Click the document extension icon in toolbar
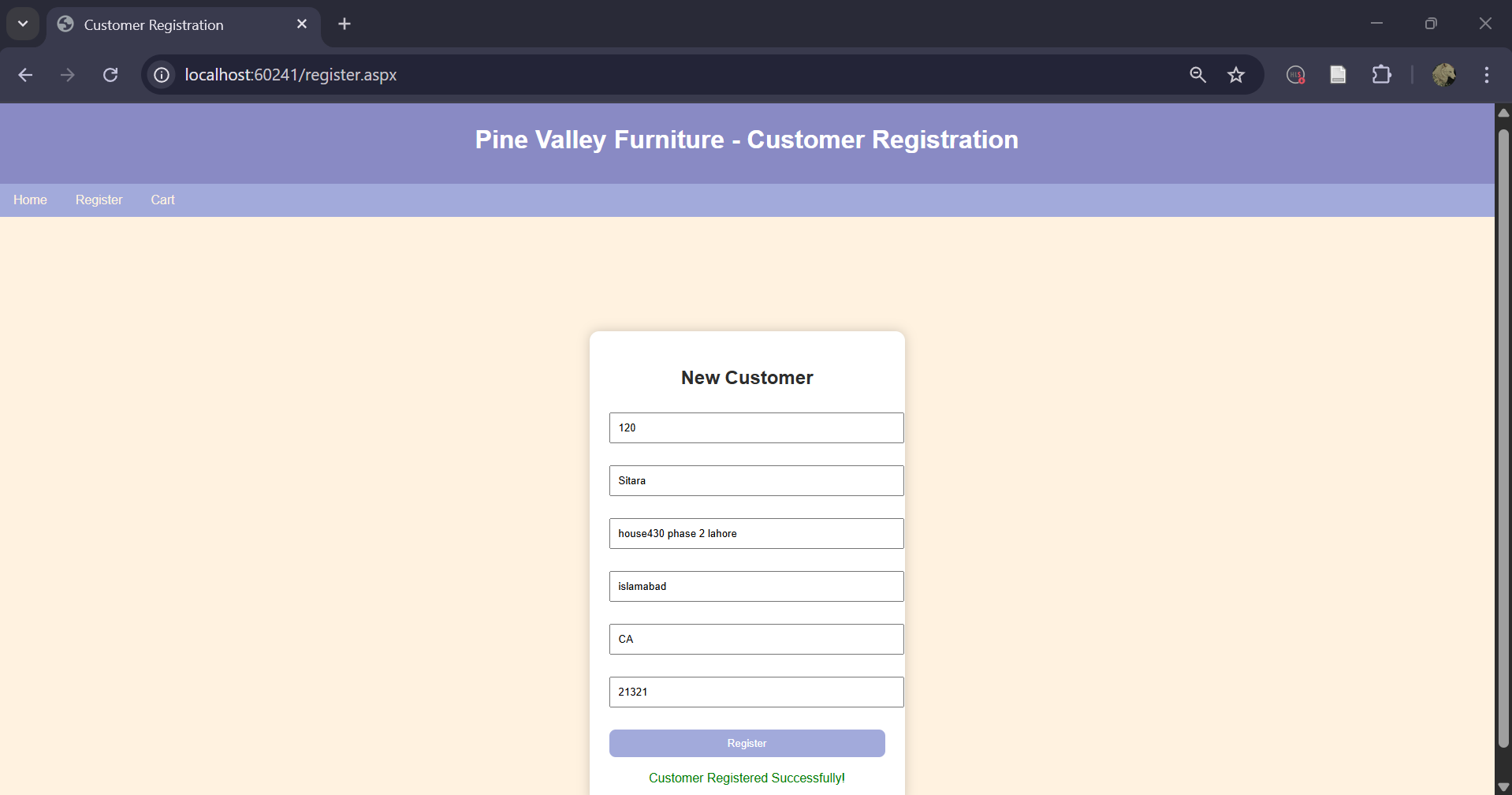1512x795 pixels. tap(1338, 75)
